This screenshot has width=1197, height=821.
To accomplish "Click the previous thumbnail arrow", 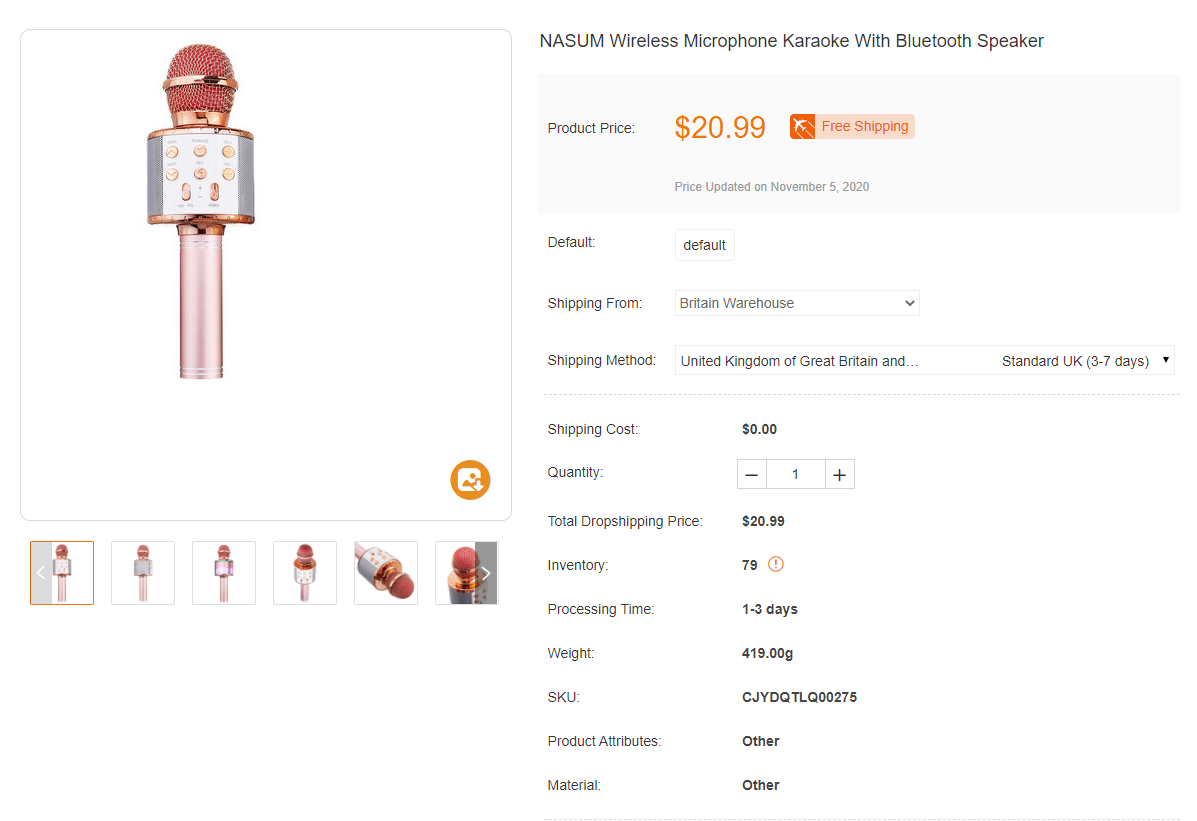I will (x=41, y=573).
